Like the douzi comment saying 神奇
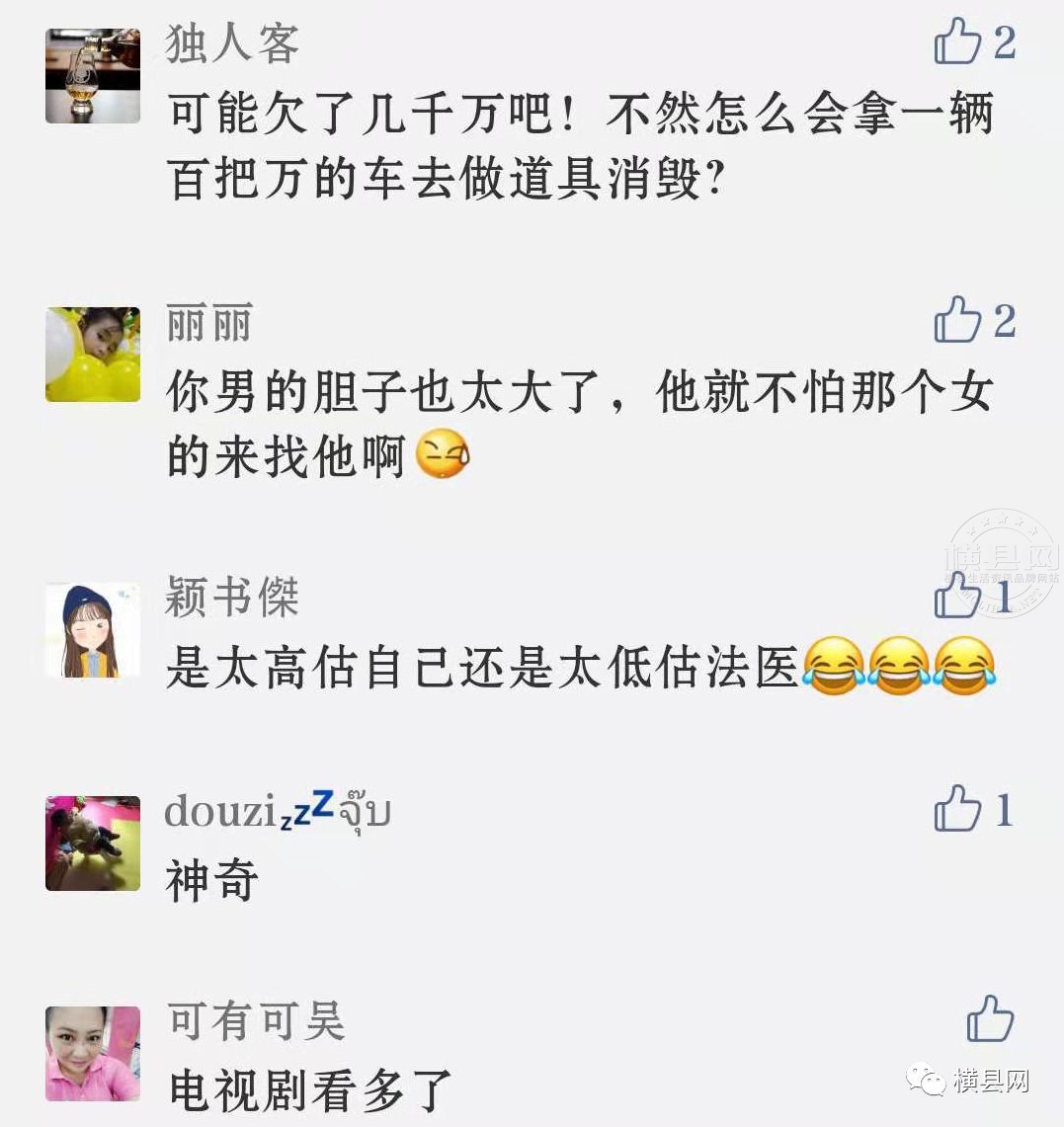The height and width of the screenshot is (1127, 1064). pos(957,809)
